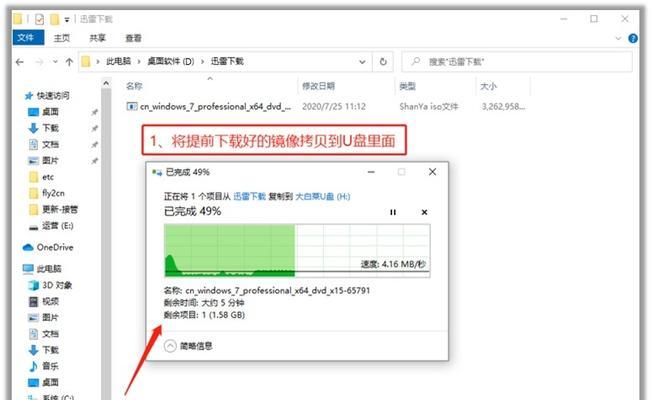The image size is (652, 400).
Task: Open the quick access toolbar dropdown
Action: 67,20
